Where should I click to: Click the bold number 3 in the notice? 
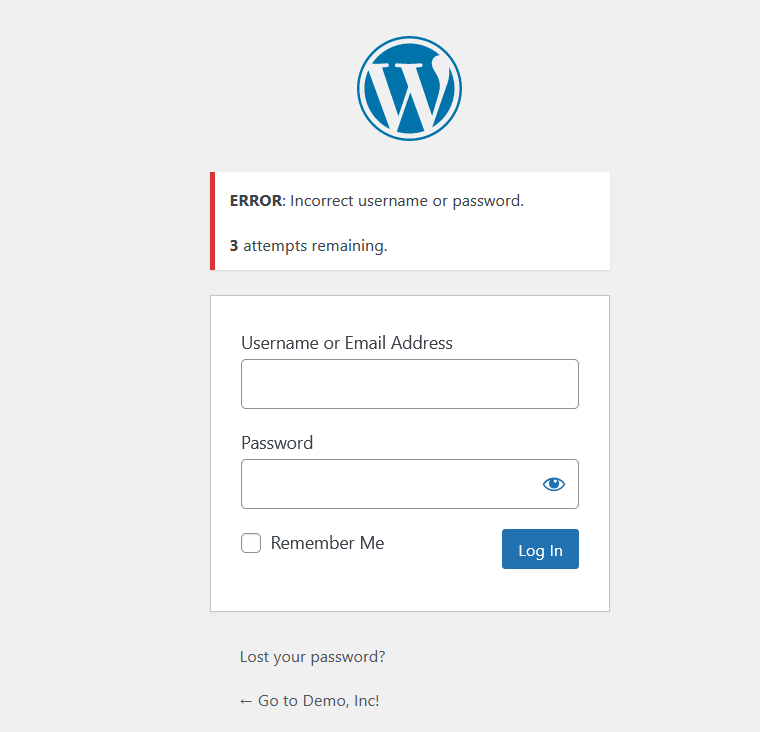[x=234, y=246]
